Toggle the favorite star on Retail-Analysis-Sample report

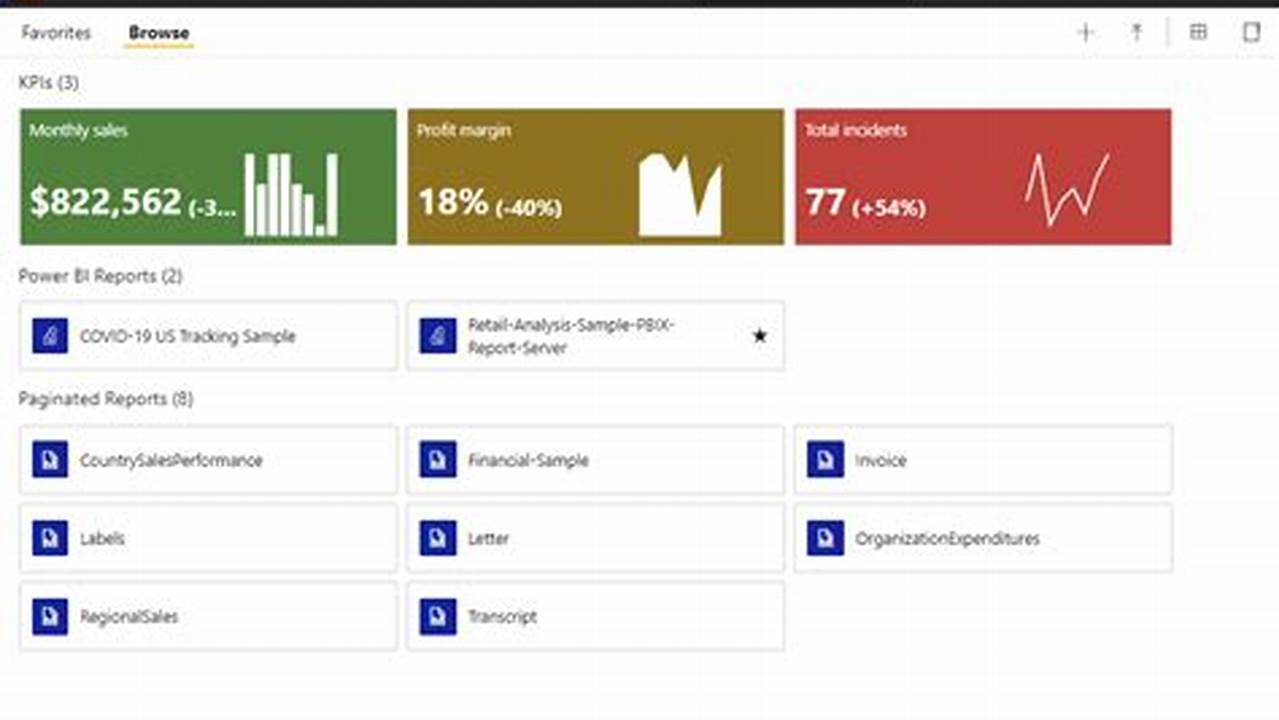(759, 336)
